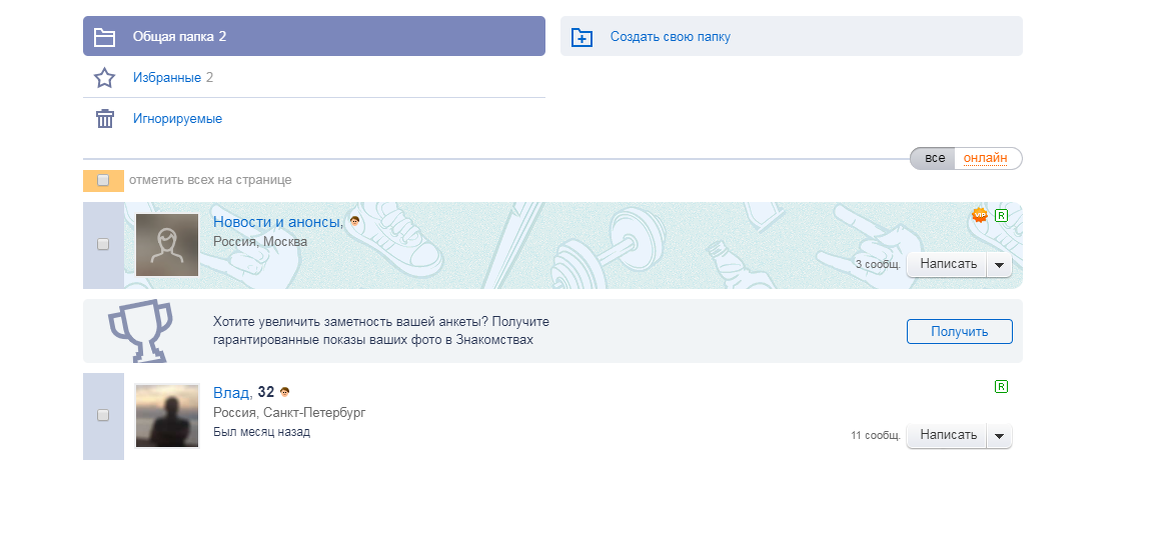This screenshot has height=554, width=1169.
Task: Click the trophy icon in the promo banner
Action: (141, 330)
